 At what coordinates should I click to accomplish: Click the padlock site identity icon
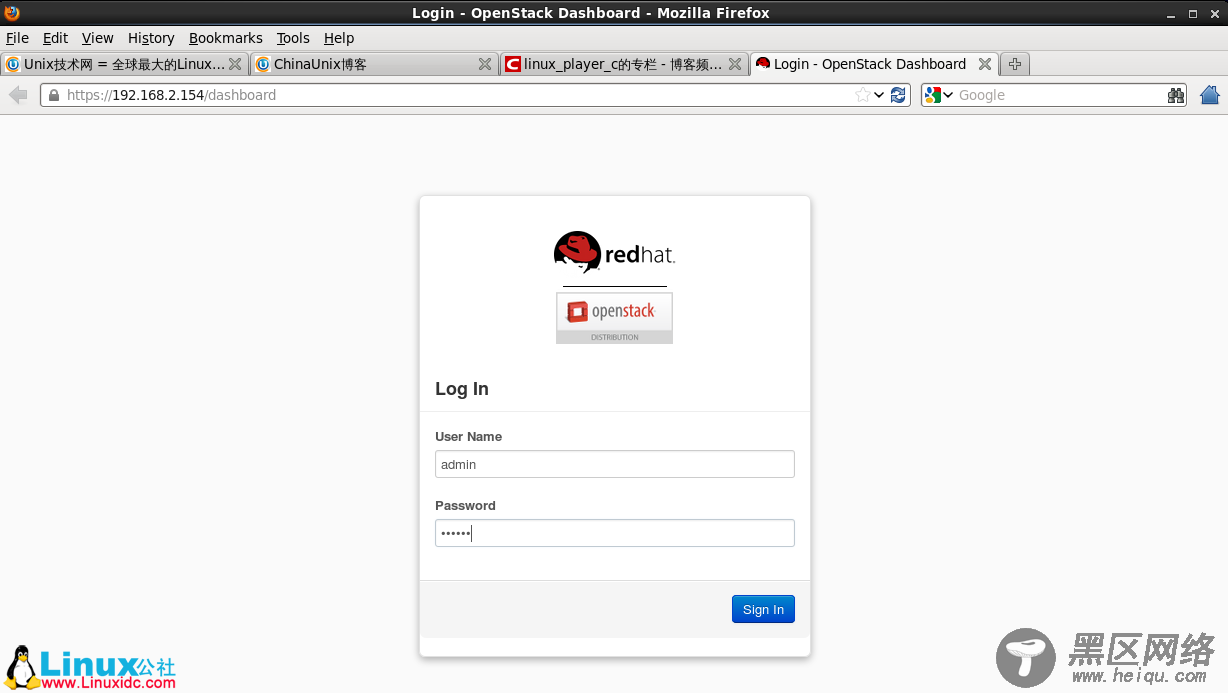[x=53, y=95]
